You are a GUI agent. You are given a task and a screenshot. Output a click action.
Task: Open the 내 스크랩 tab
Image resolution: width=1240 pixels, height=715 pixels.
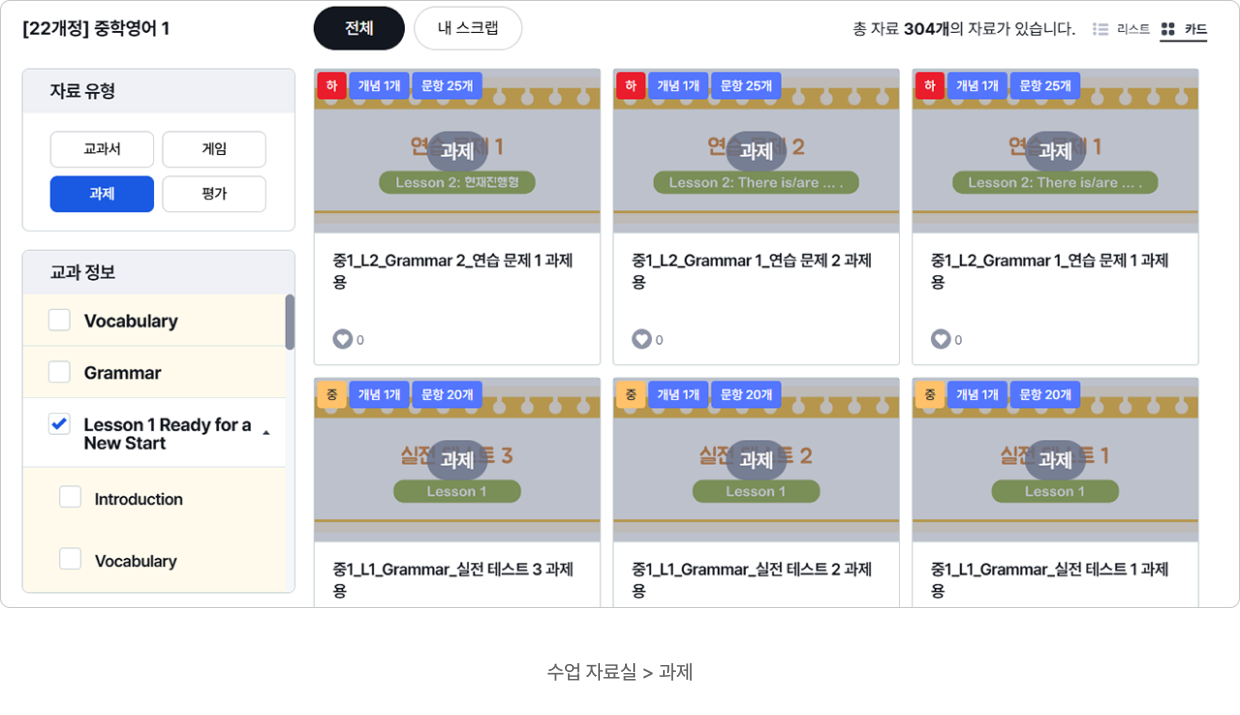click(x=468, y=28)
